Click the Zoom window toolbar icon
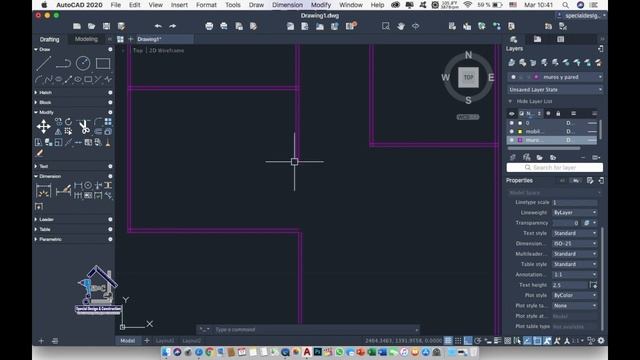 (x=386, y=26)
